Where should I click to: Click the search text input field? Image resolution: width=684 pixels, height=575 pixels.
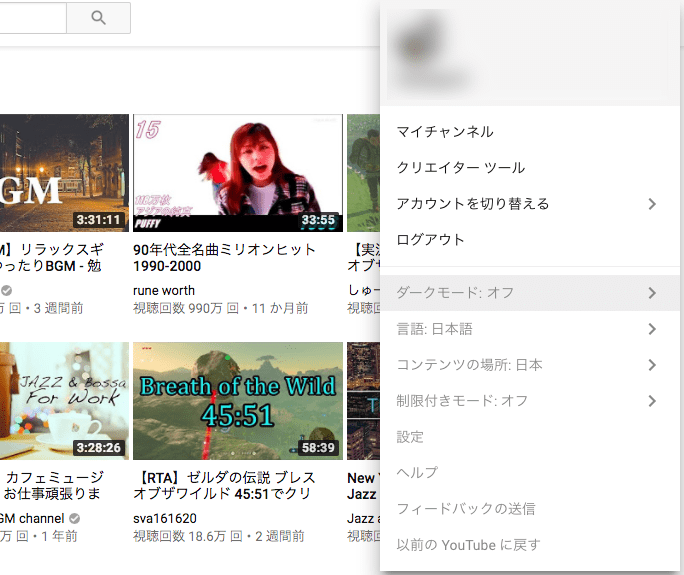[33, 18]
